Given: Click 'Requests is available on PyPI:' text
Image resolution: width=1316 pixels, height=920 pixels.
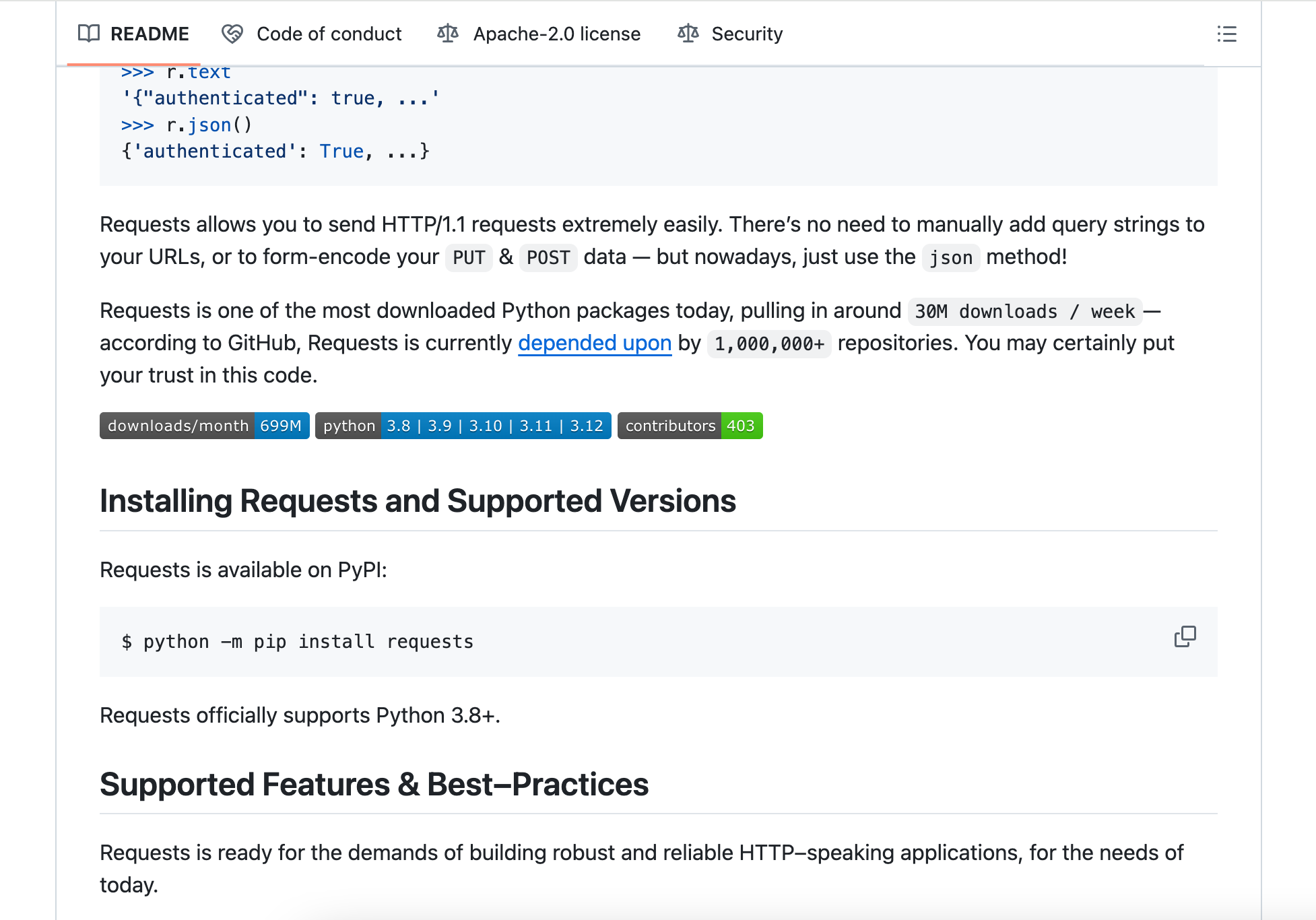Looking at the screenshot, I should tap(243, 570).
